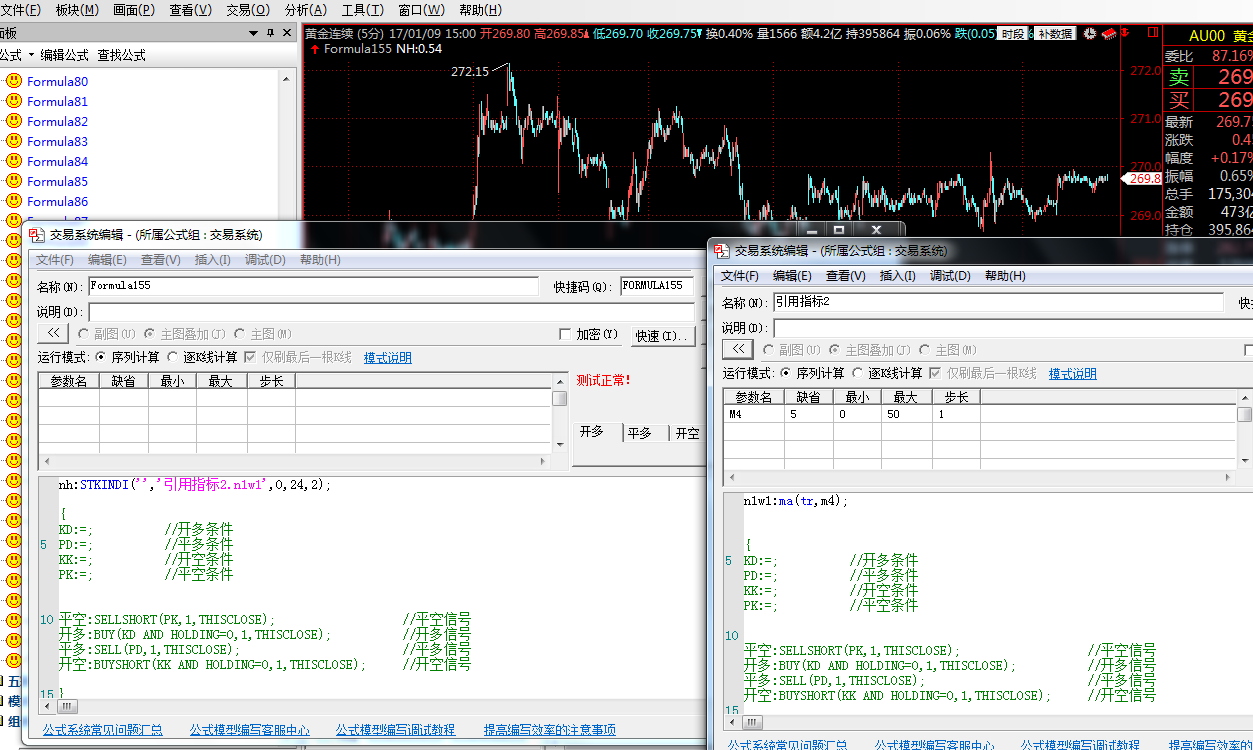This screenshot has width=1253, height=750.
Task: Click the 时段 button on chart header
Action: [x=1013, y=33]
